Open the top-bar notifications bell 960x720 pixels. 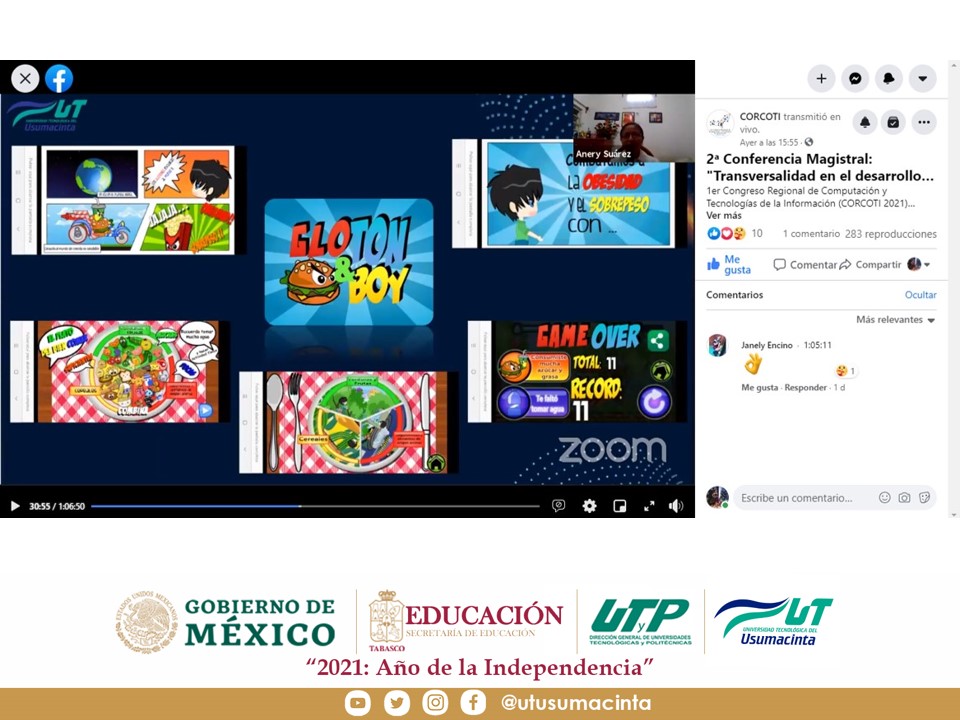[x=889, y=78]
